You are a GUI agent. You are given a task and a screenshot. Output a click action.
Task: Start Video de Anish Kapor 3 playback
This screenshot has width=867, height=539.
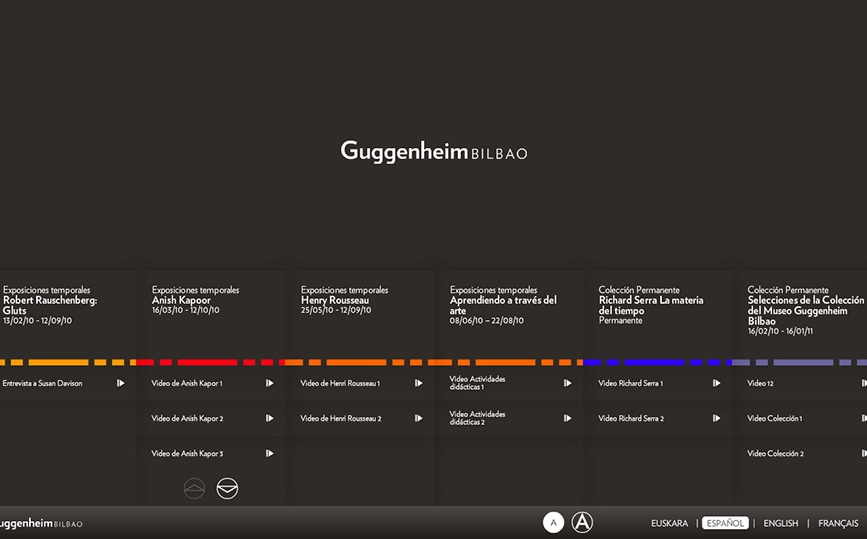pos(269,453)
